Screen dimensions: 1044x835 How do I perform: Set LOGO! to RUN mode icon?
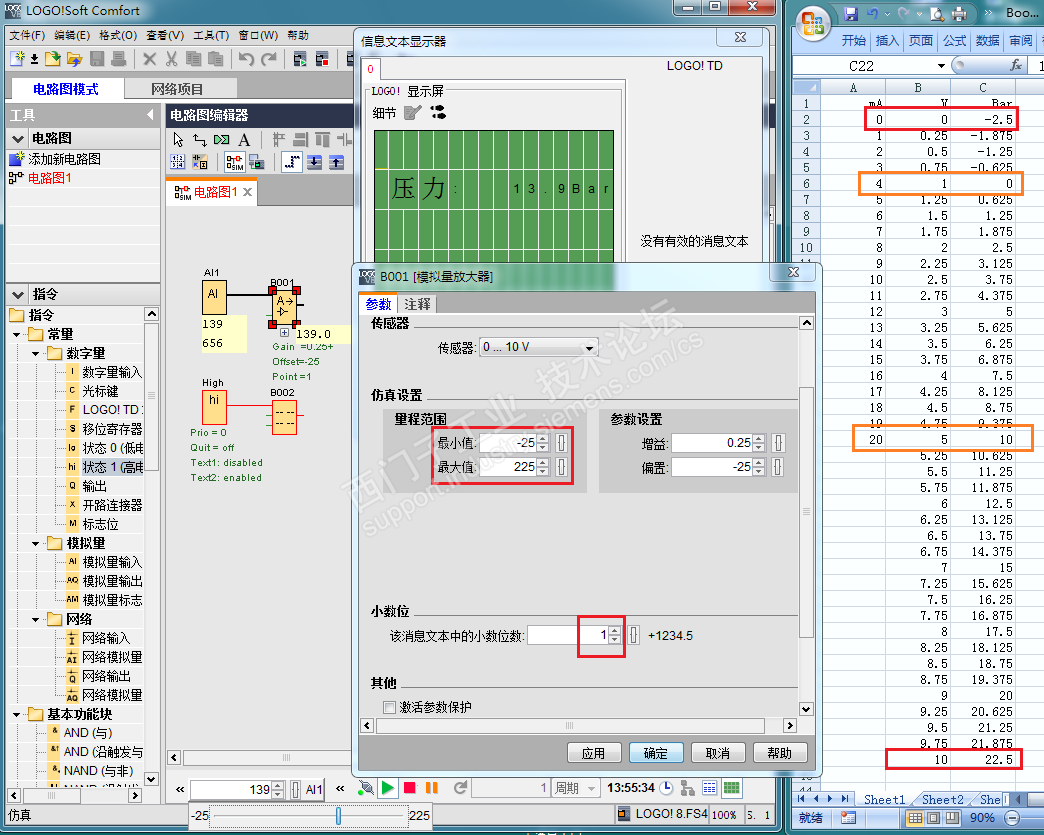tap(300, 59)
